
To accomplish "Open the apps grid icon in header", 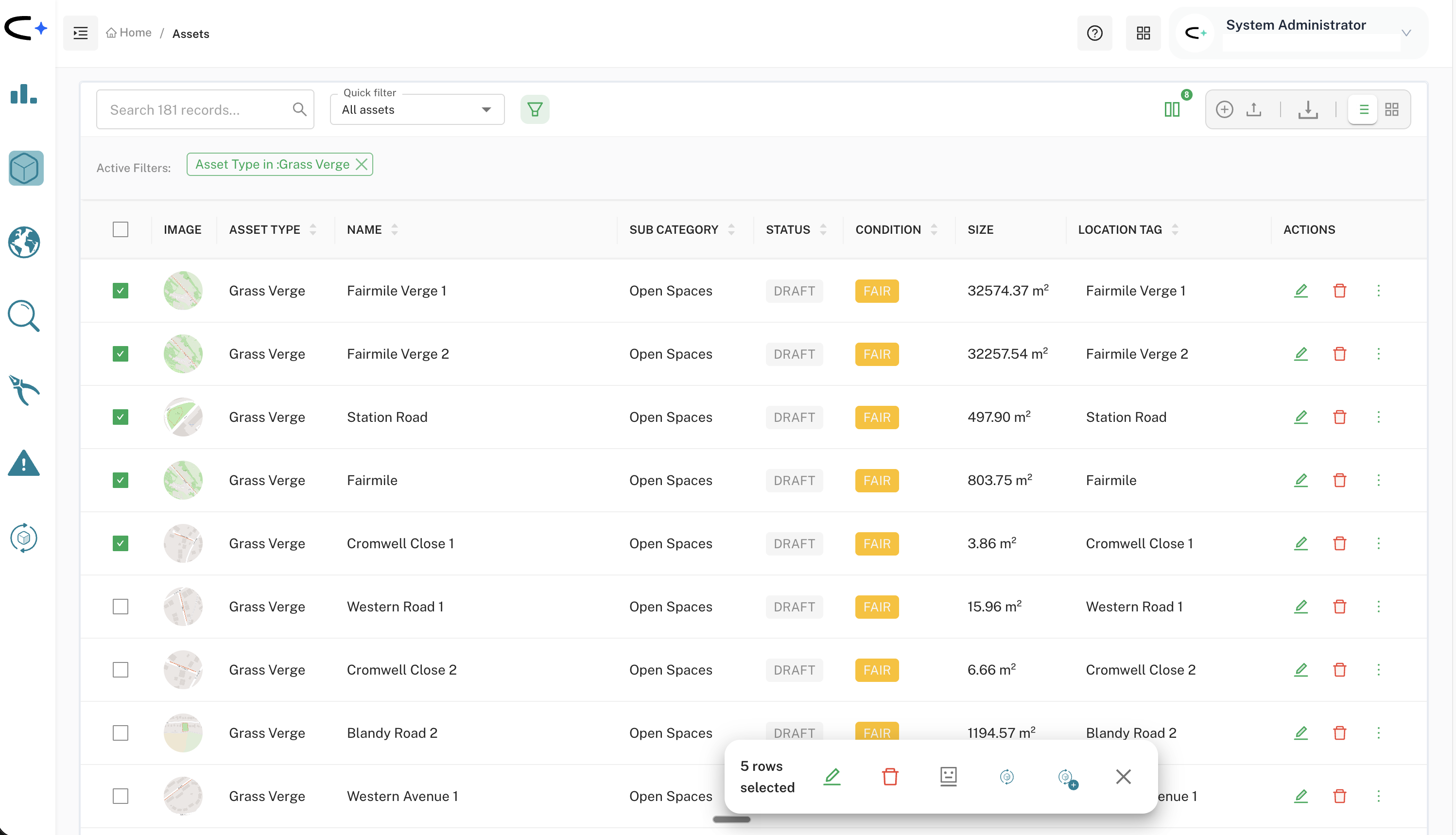I will [1143, 33].
